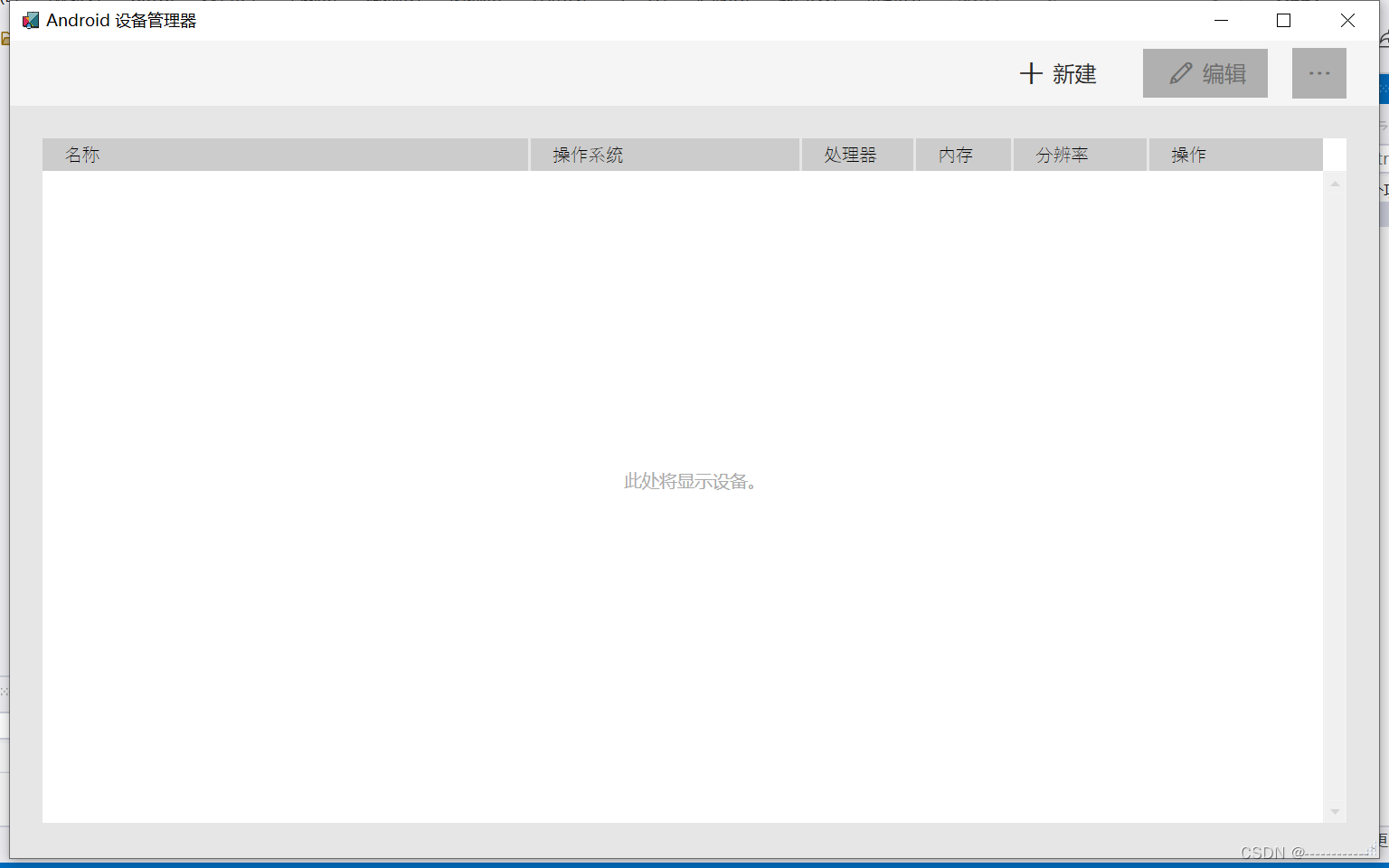Click the 编辑 (Edit) button
Screen dimensions: 1389x868
pos(1205,73)
